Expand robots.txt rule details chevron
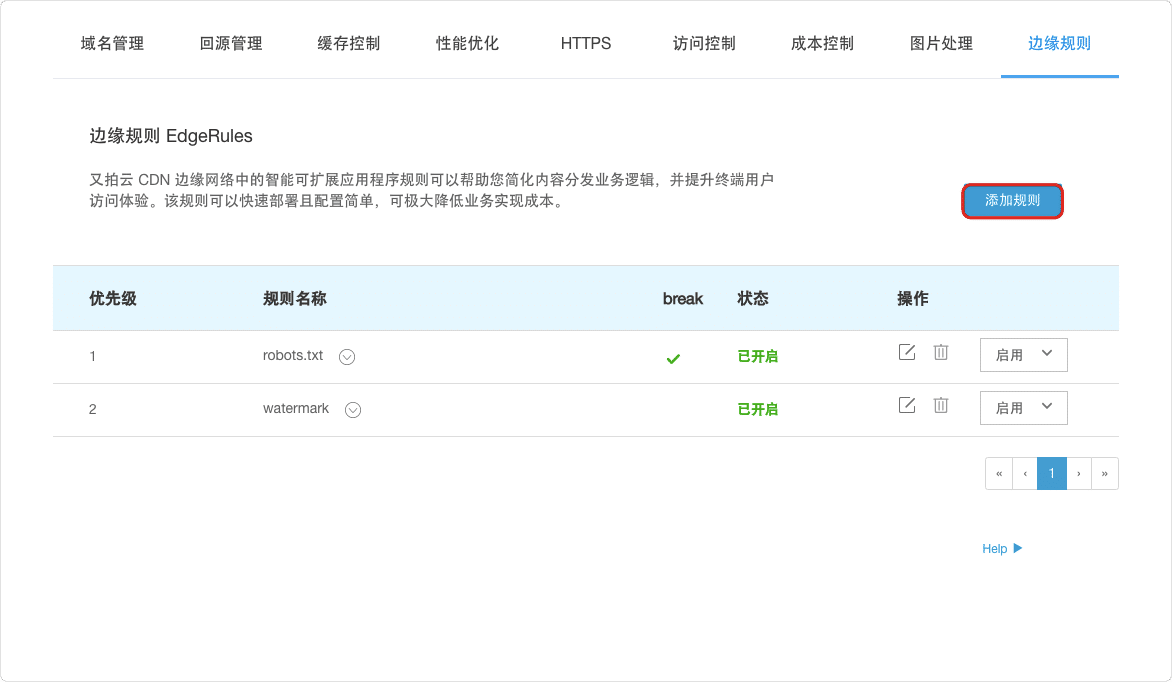The height and width of the screenshot is (682, 1172). 347,357
